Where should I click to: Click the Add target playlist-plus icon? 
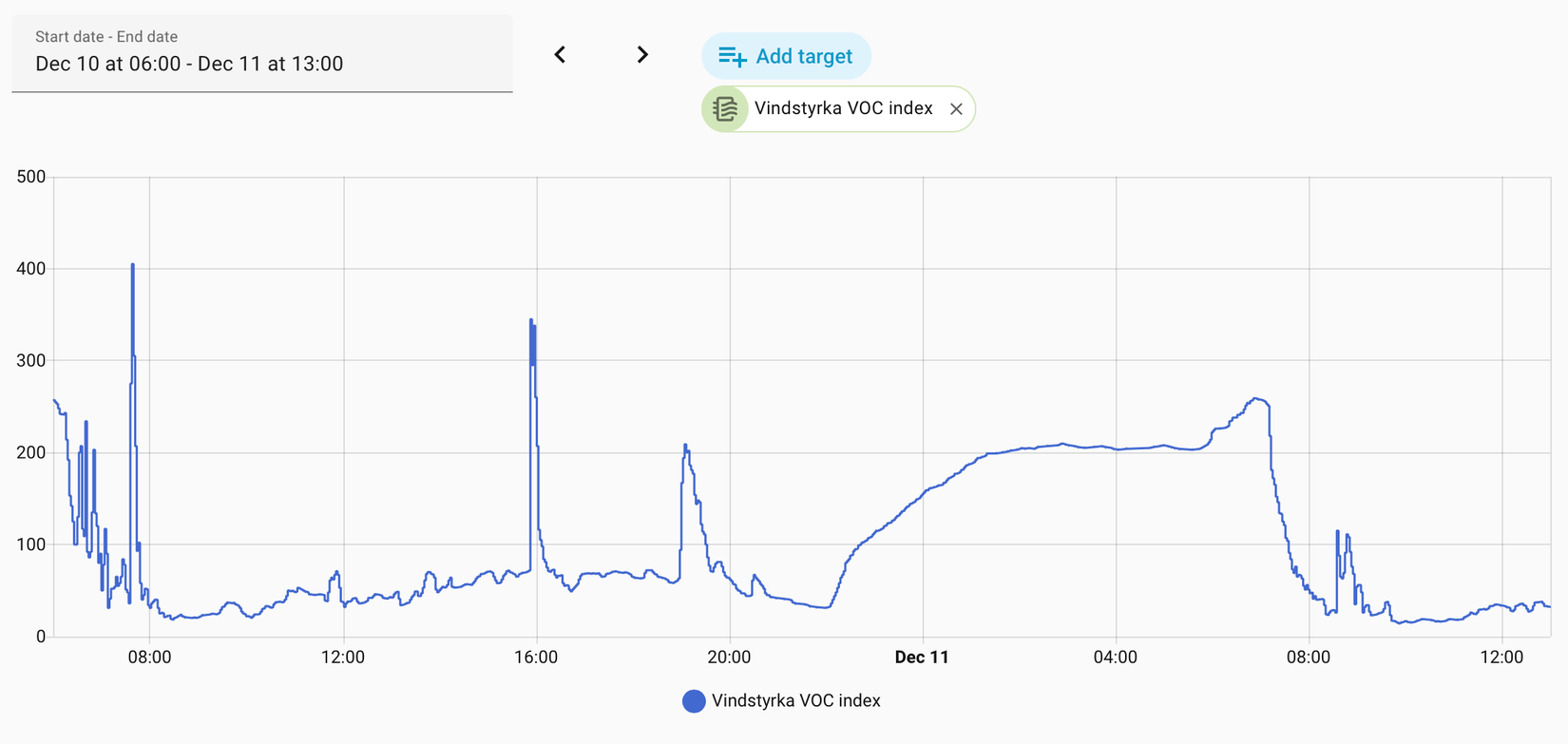pos(730,56)
